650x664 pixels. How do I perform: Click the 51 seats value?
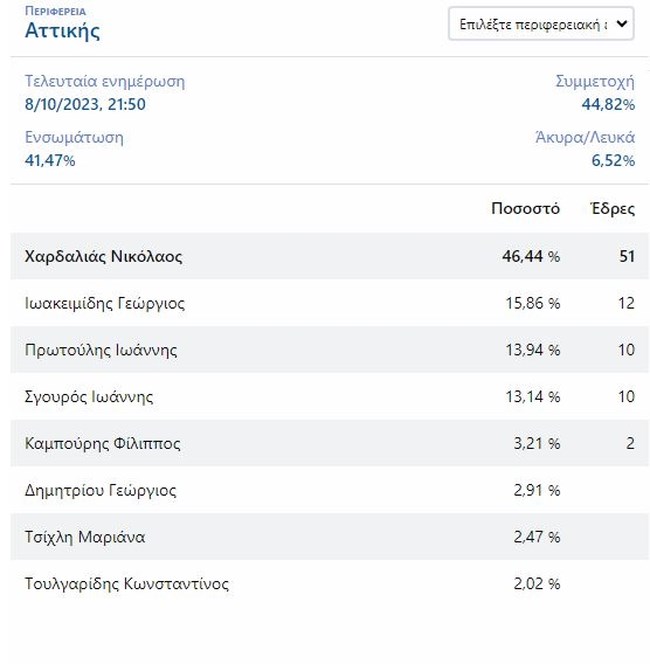pos(626,256)
